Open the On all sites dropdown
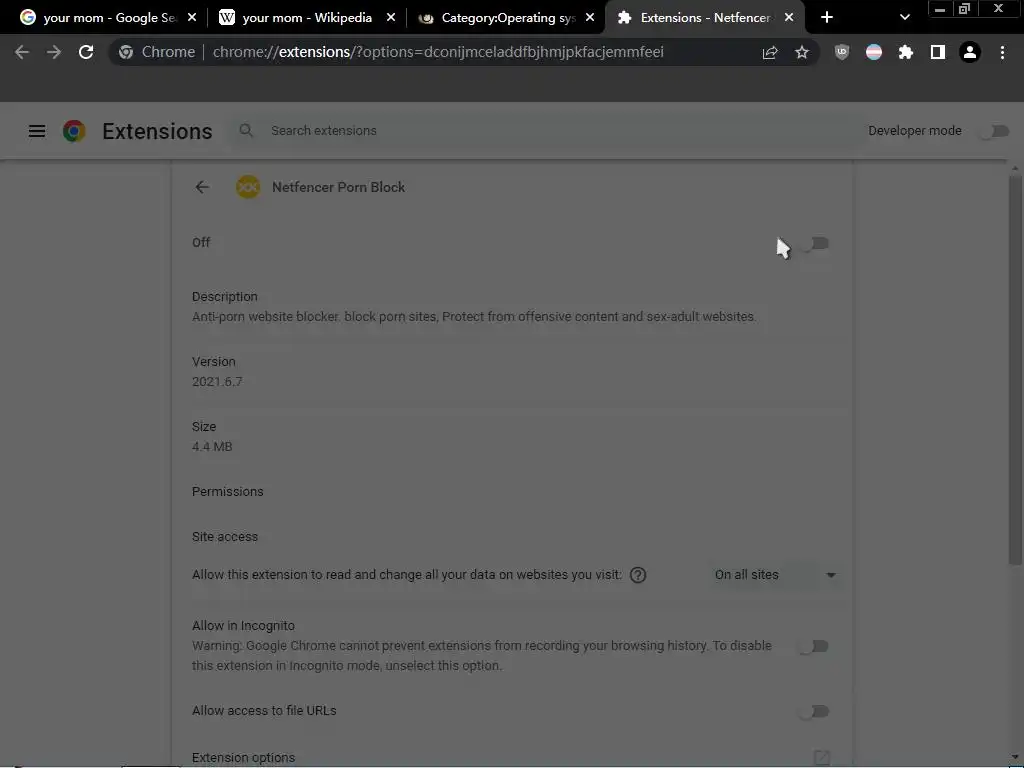 pos(774,575)
